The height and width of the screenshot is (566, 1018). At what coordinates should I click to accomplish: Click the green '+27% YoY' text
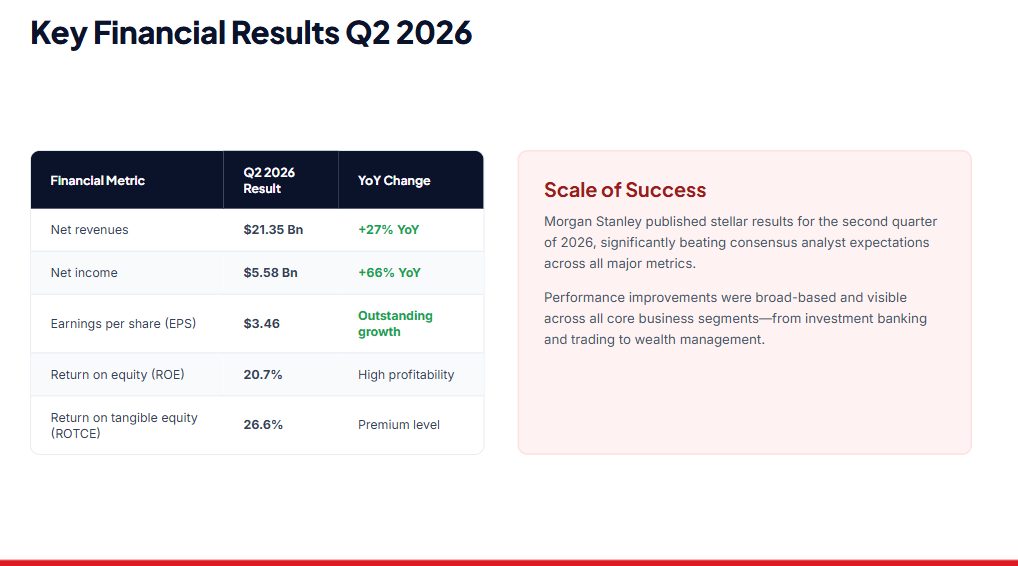[388, 230]
